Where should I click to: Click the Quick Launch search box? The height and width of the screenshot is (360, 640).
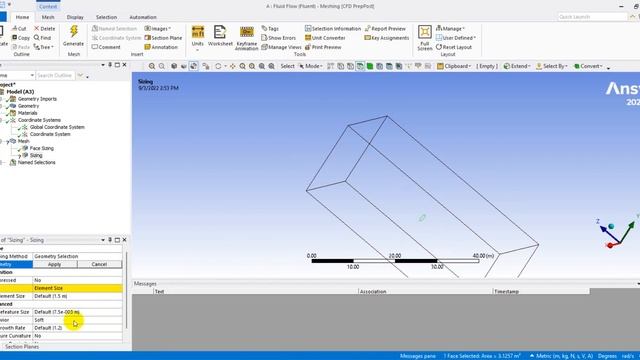click(592, 17)
